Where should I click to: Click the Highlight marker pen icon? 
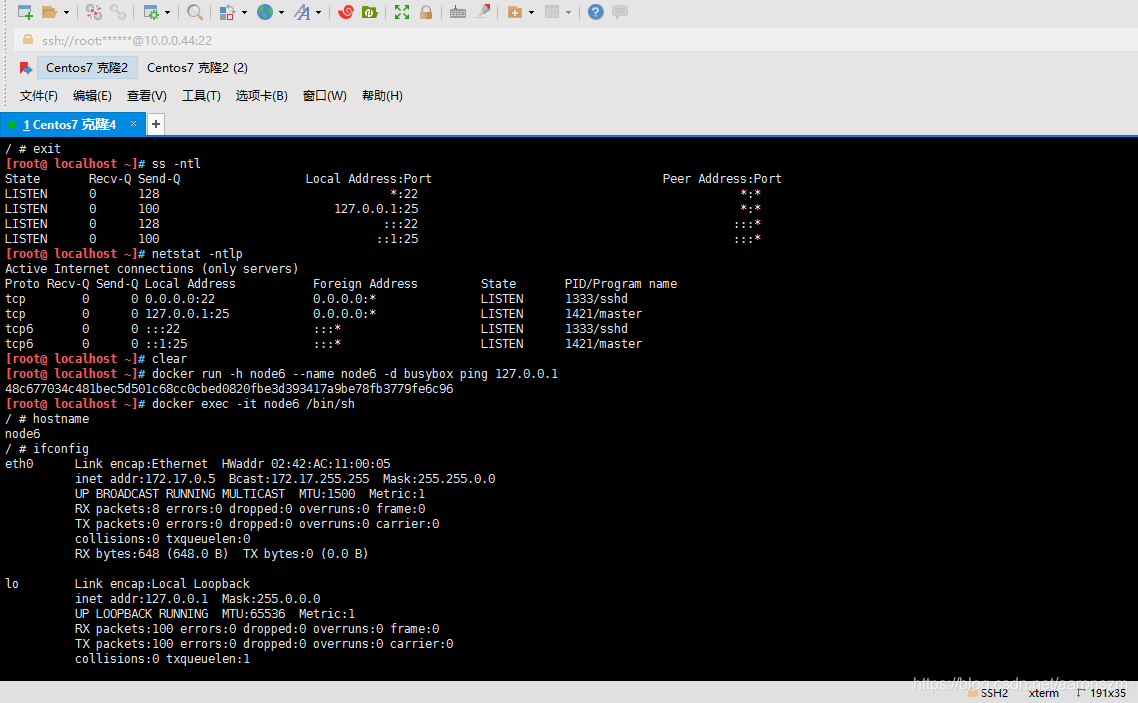(482, 12)
